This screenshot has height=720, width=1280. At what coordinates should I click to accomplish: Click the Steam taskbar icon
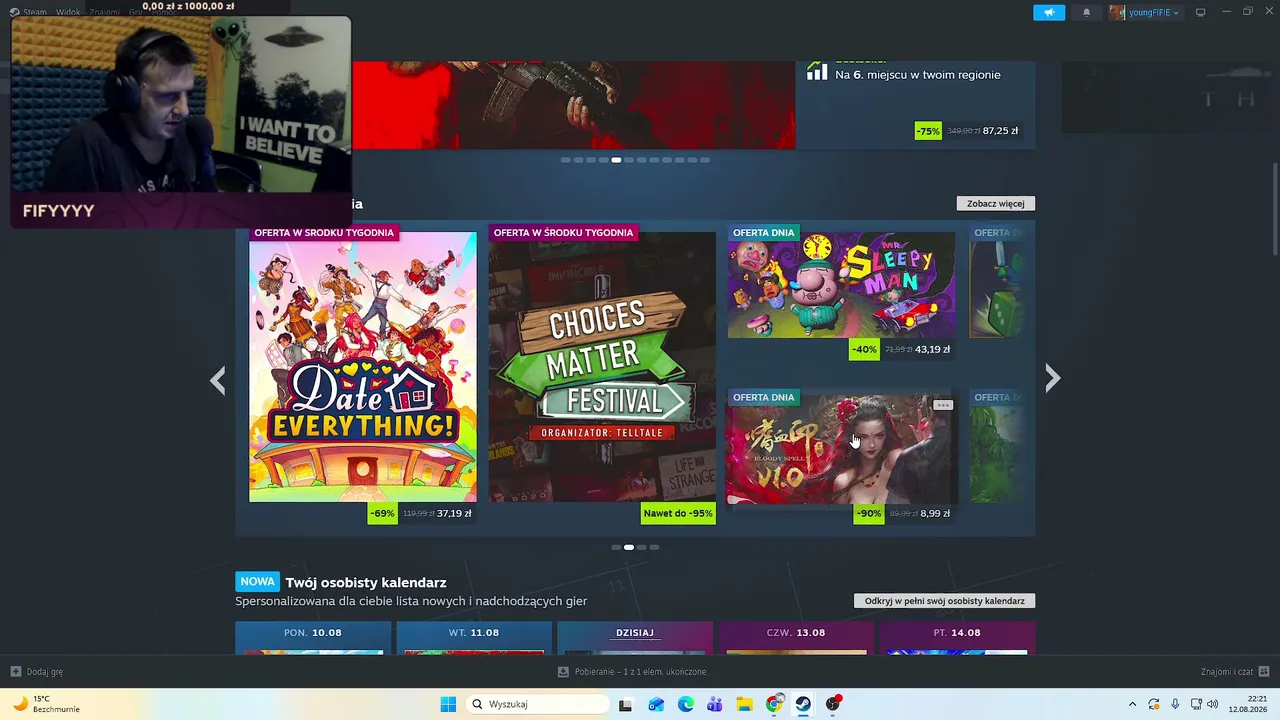coord(803,704)
